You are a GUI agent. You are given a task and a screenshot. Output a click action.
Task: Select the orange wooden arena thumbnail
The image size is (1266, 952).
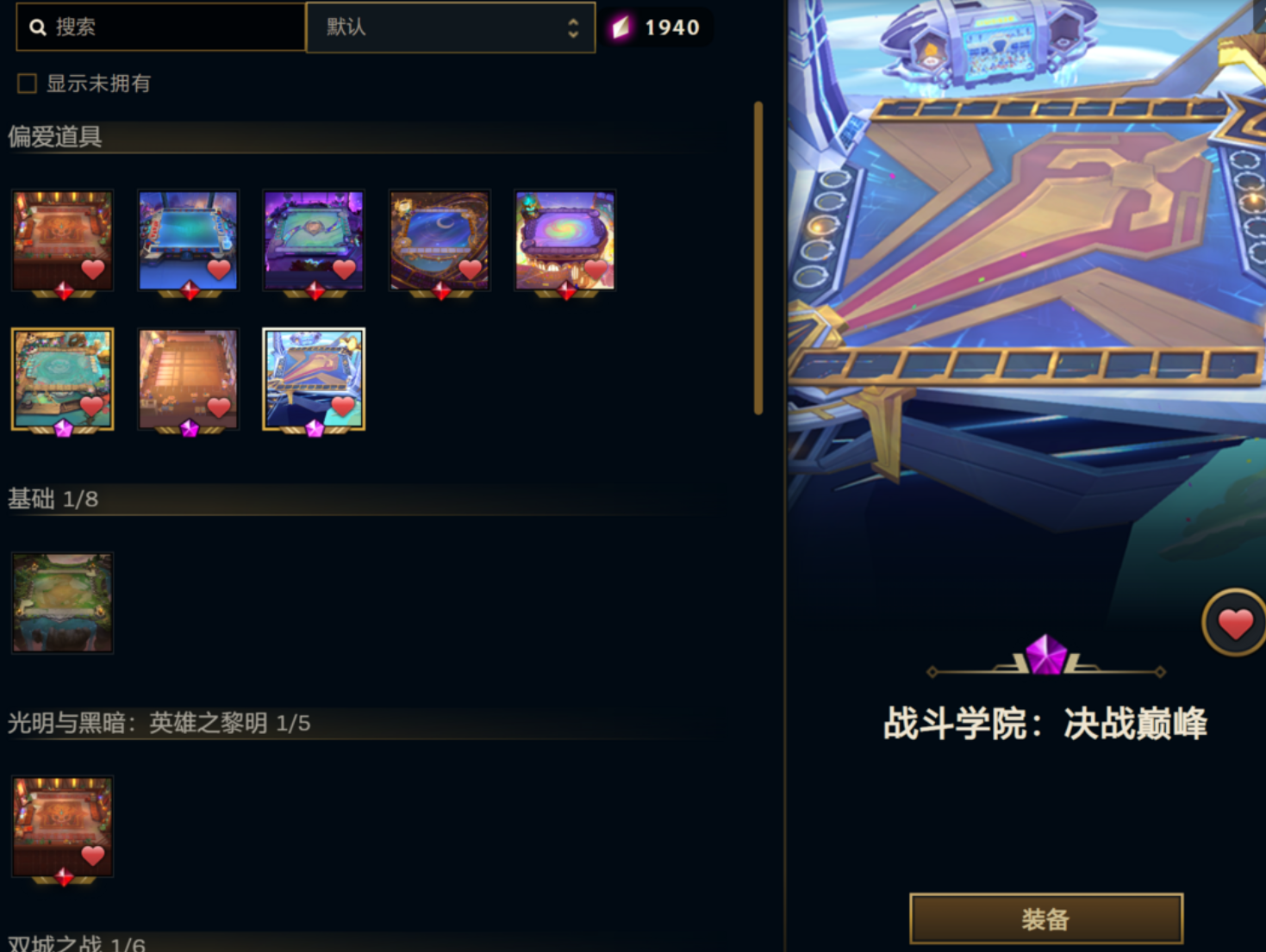tap(188, 378)
